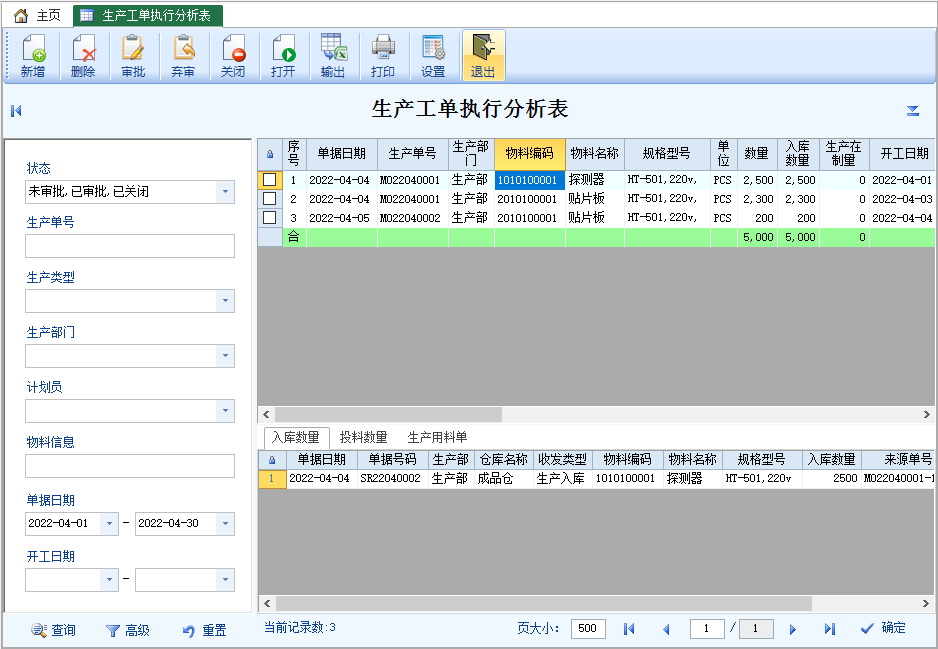Click the 重置 (Reset) button
This screenshot has width=938, height=649.
(204, 630)
